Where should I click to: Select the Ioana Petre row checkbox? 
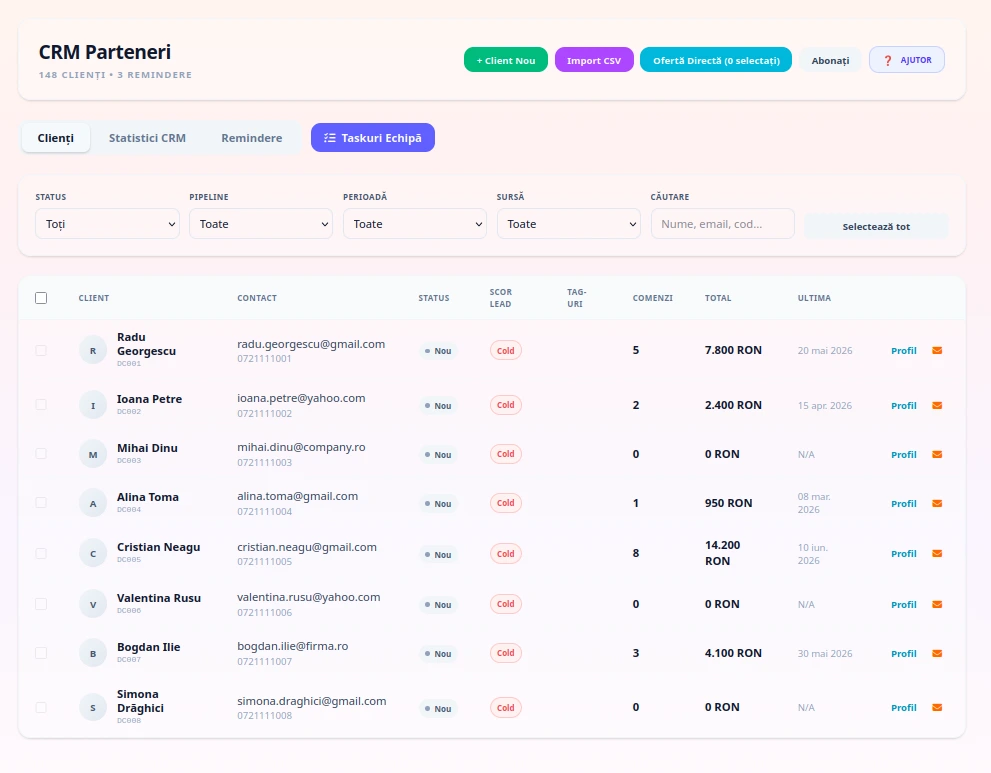click(x=41, y=405)
